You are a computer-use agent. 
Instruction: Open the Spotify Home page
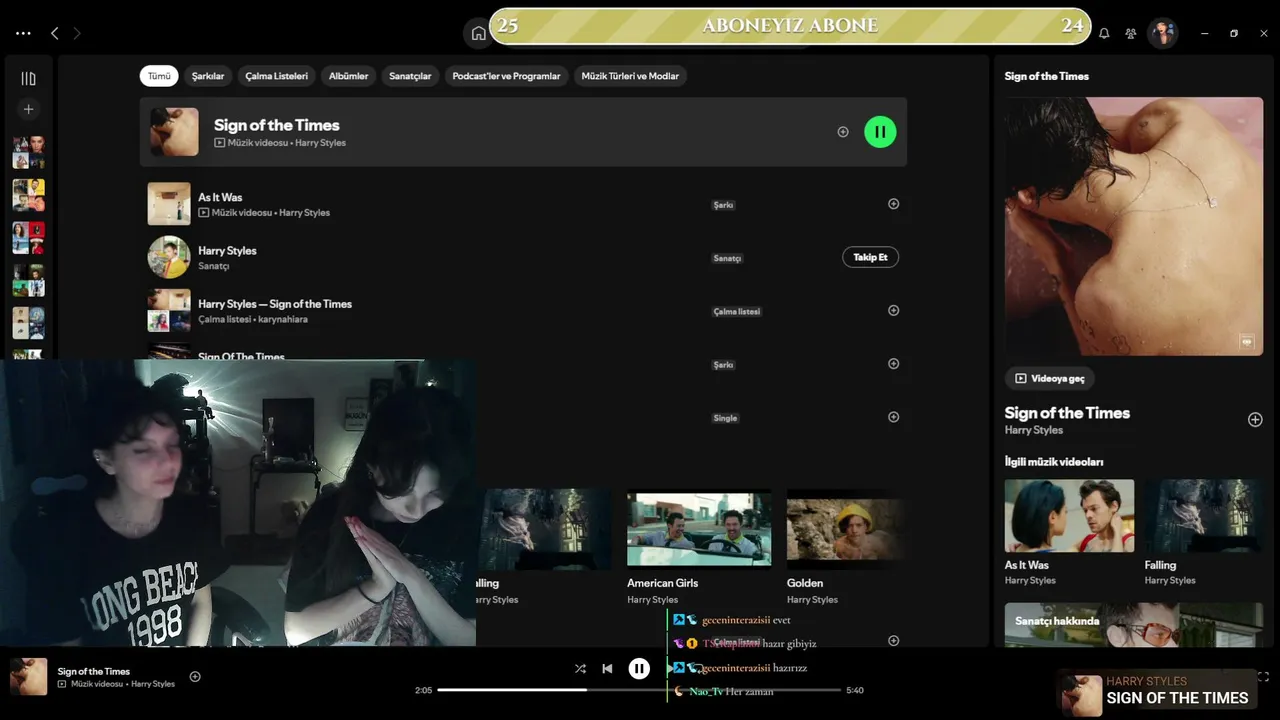click(x=478, y=33)
